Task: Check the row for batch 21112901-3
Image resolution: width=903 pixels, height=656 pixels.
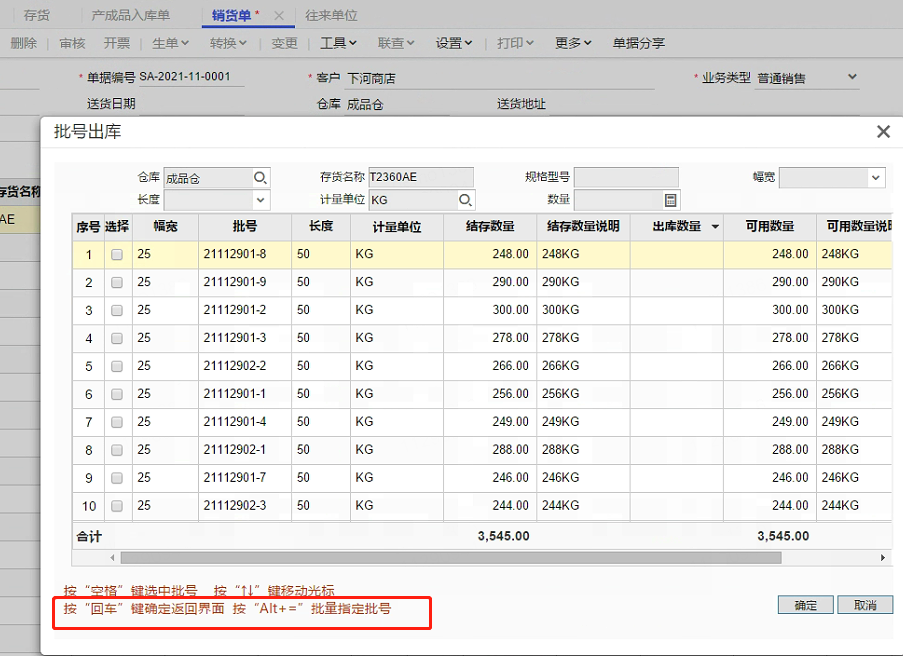Action: 117,338
